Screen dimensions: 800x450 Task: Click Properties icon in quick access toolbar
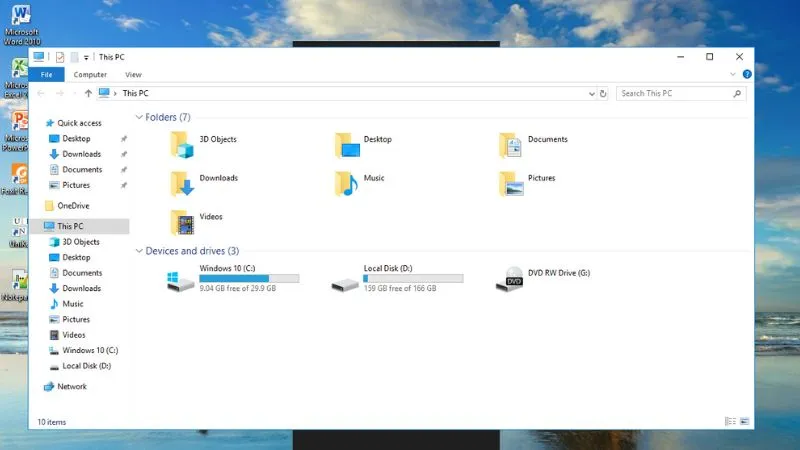(60, 57)
